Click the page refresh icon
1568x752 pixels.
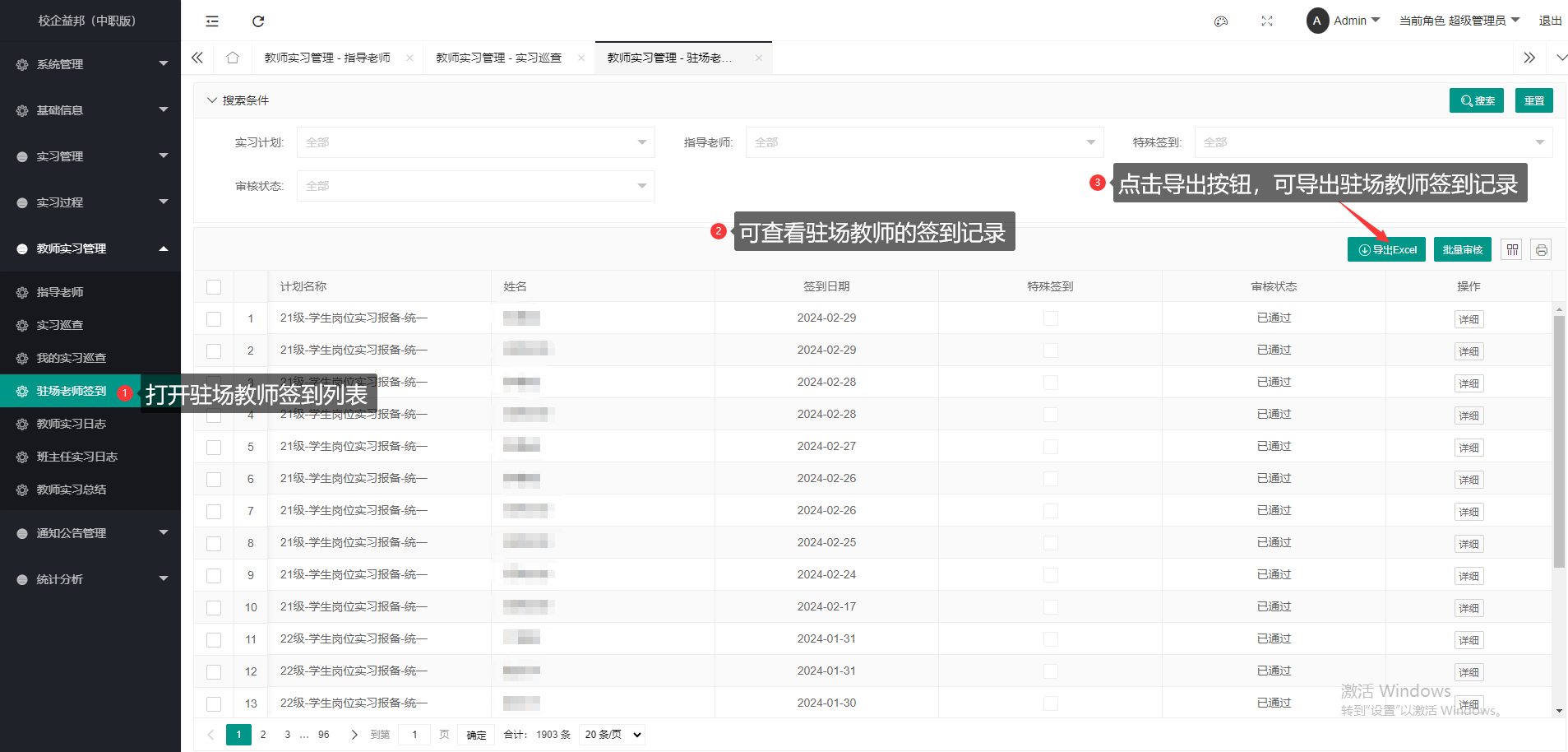point(258,21)
